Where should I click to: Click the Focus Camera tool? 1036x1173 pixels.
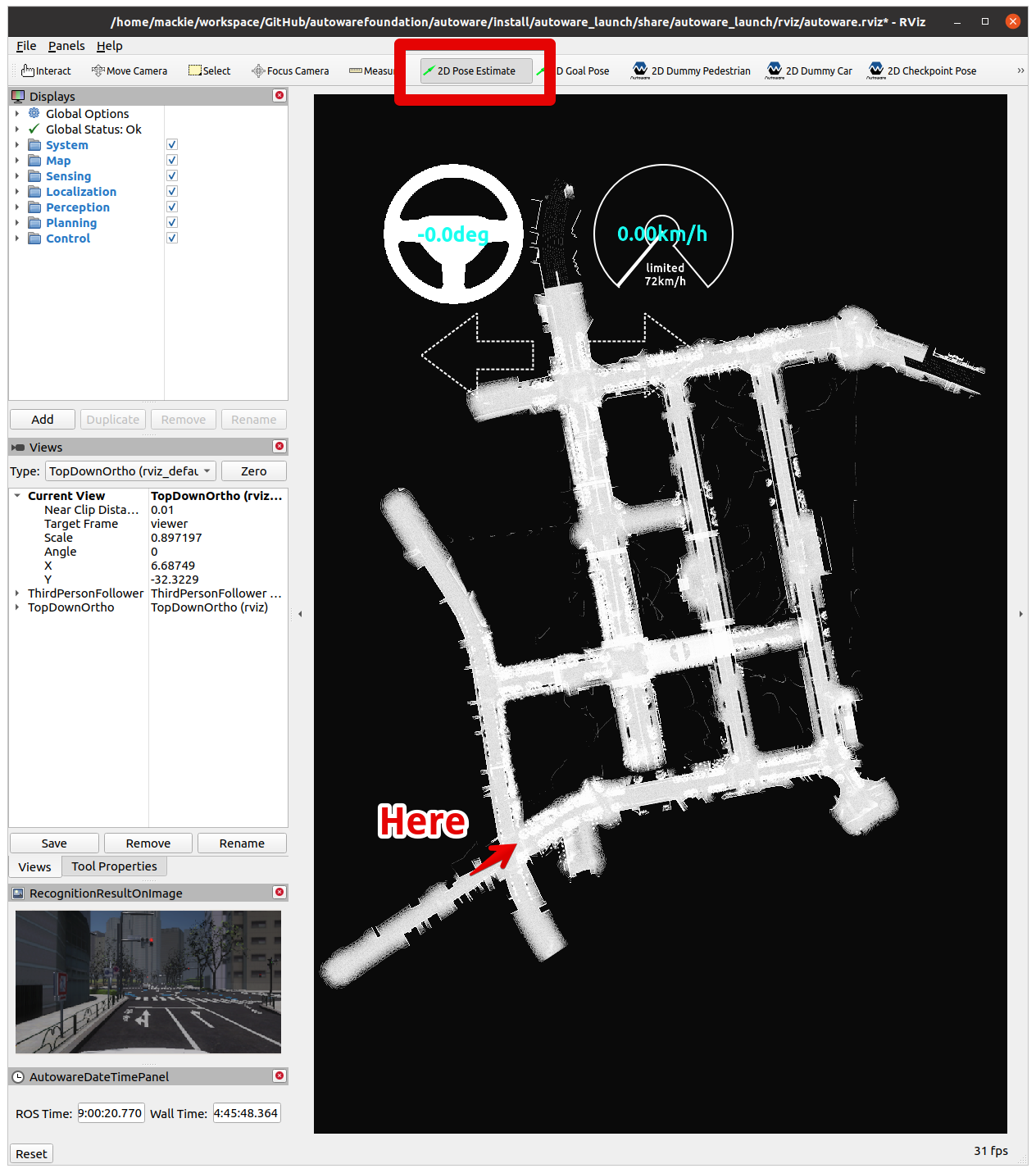[290, 71]
